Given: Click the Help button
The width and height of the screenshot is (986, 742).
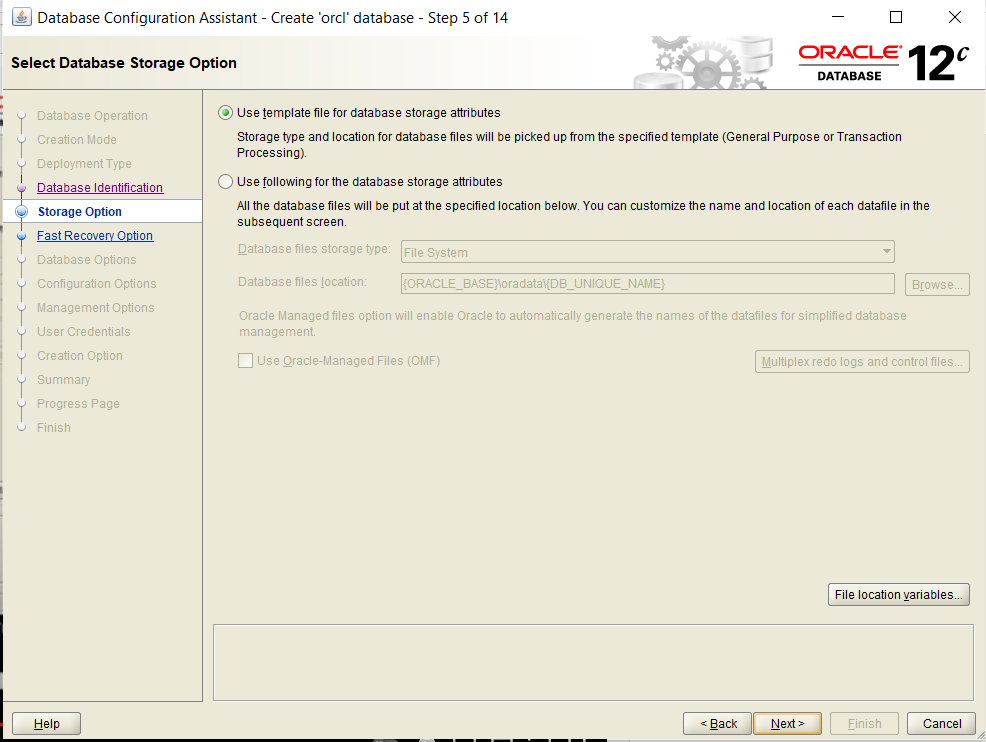Looking at the screenshot, I should click(x=47, y=724).
